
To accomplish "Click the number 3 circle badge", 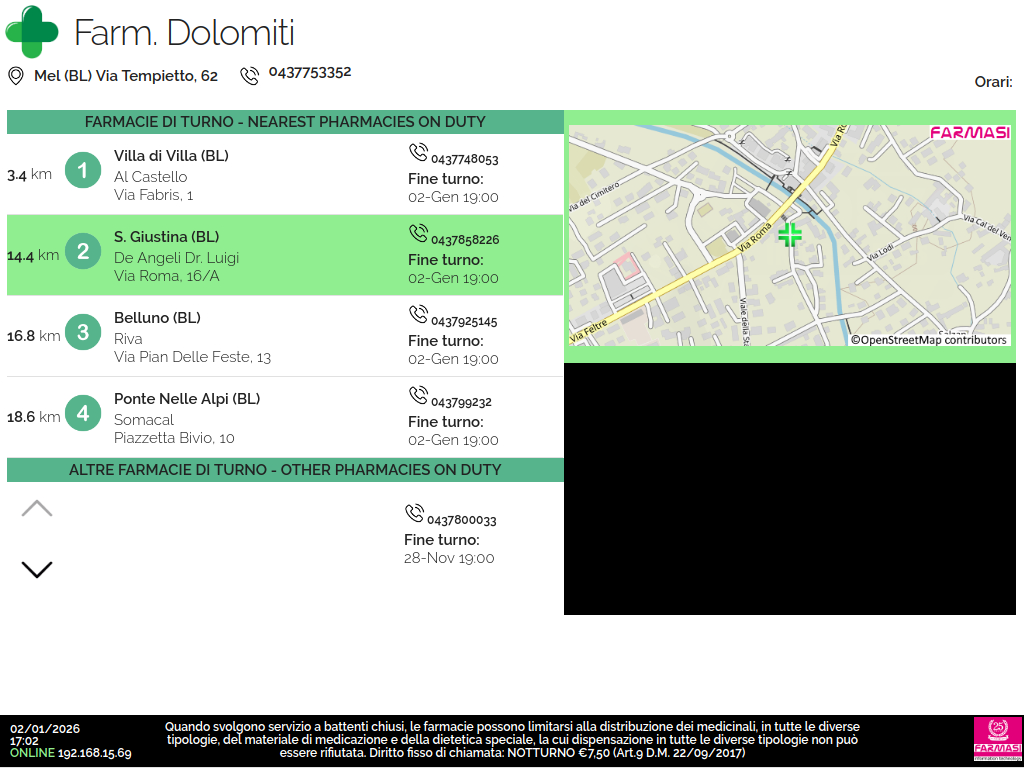I will (83, 333).
